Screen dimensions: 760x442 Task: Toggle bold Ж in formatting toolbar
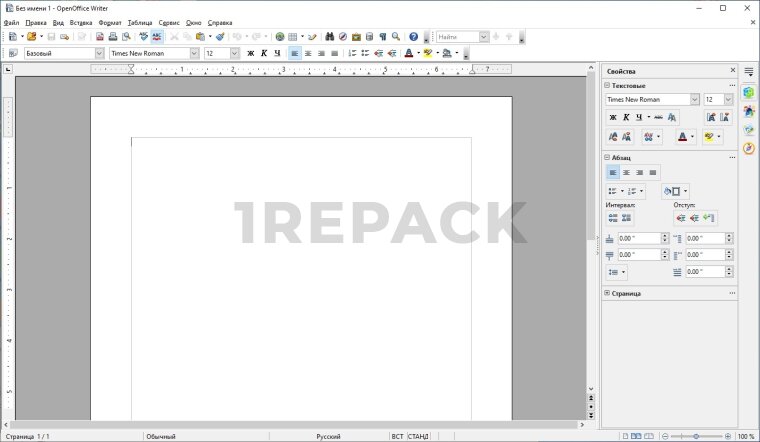[251, 53]
